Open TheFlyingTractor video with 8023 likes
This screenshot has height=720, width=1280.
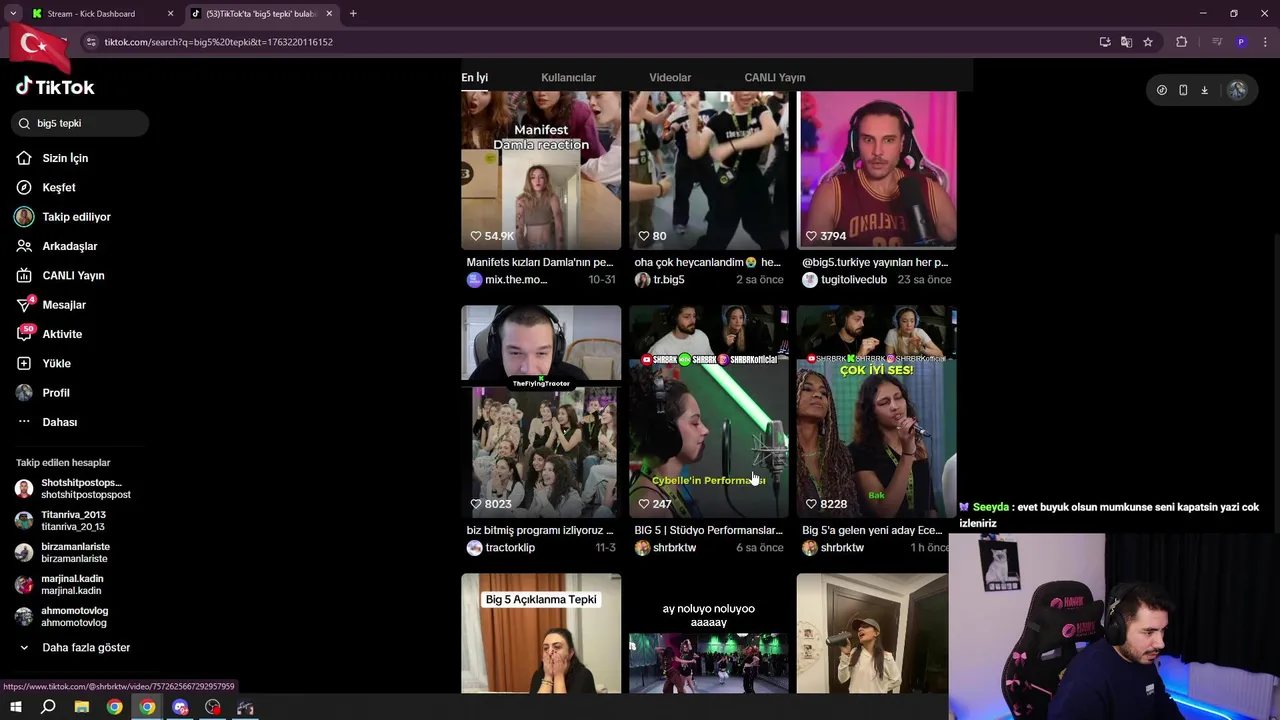pyautogui.click(x=541, y=411)
